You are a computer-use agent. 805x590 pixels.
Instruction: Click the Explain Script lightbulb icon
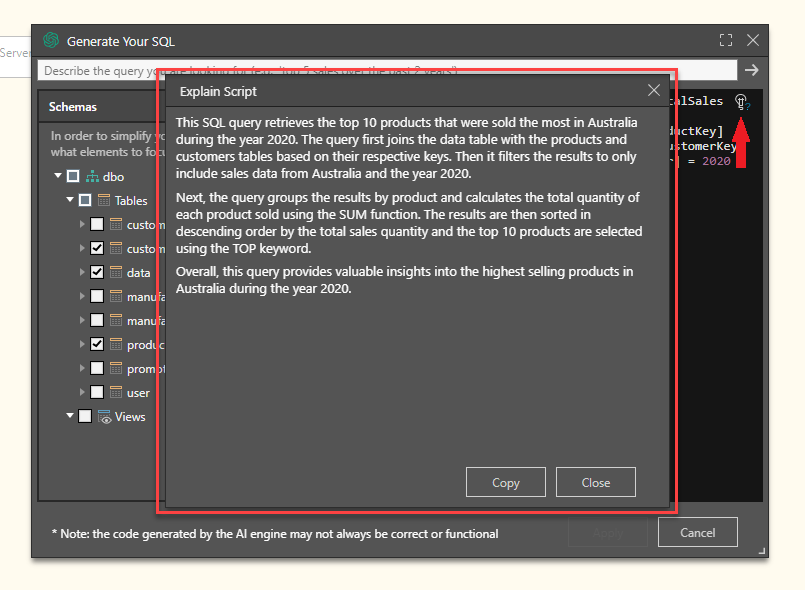[x=740, y=102]
